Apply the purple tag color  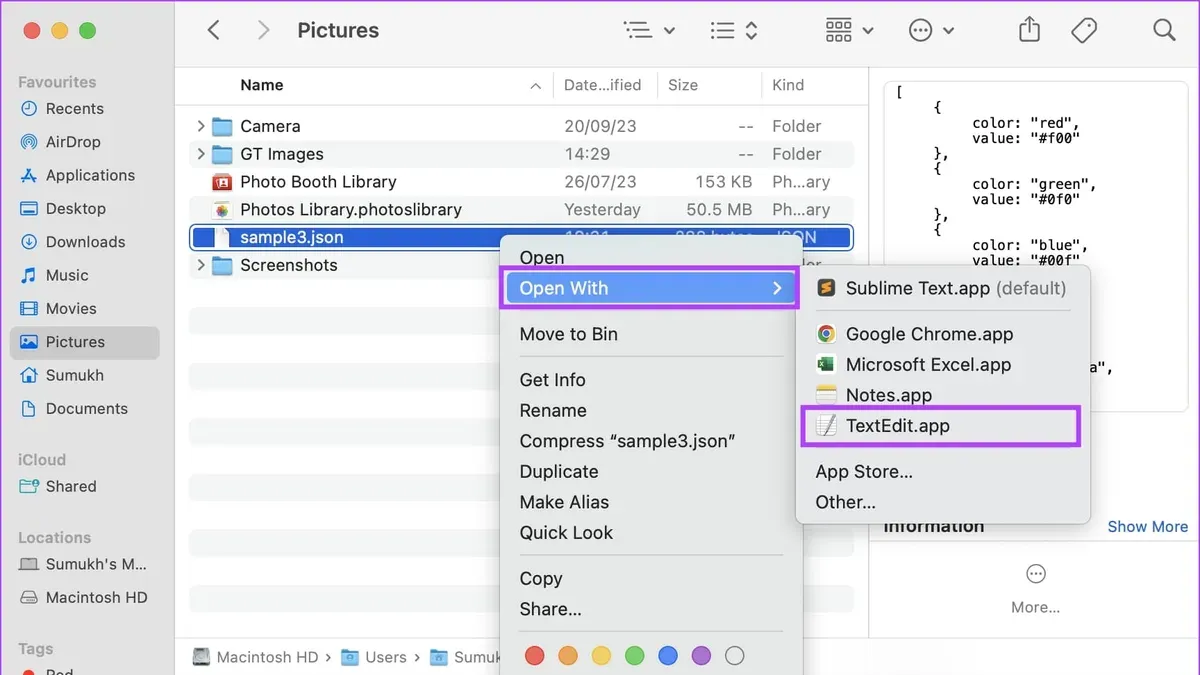click(x=701, y=656)
